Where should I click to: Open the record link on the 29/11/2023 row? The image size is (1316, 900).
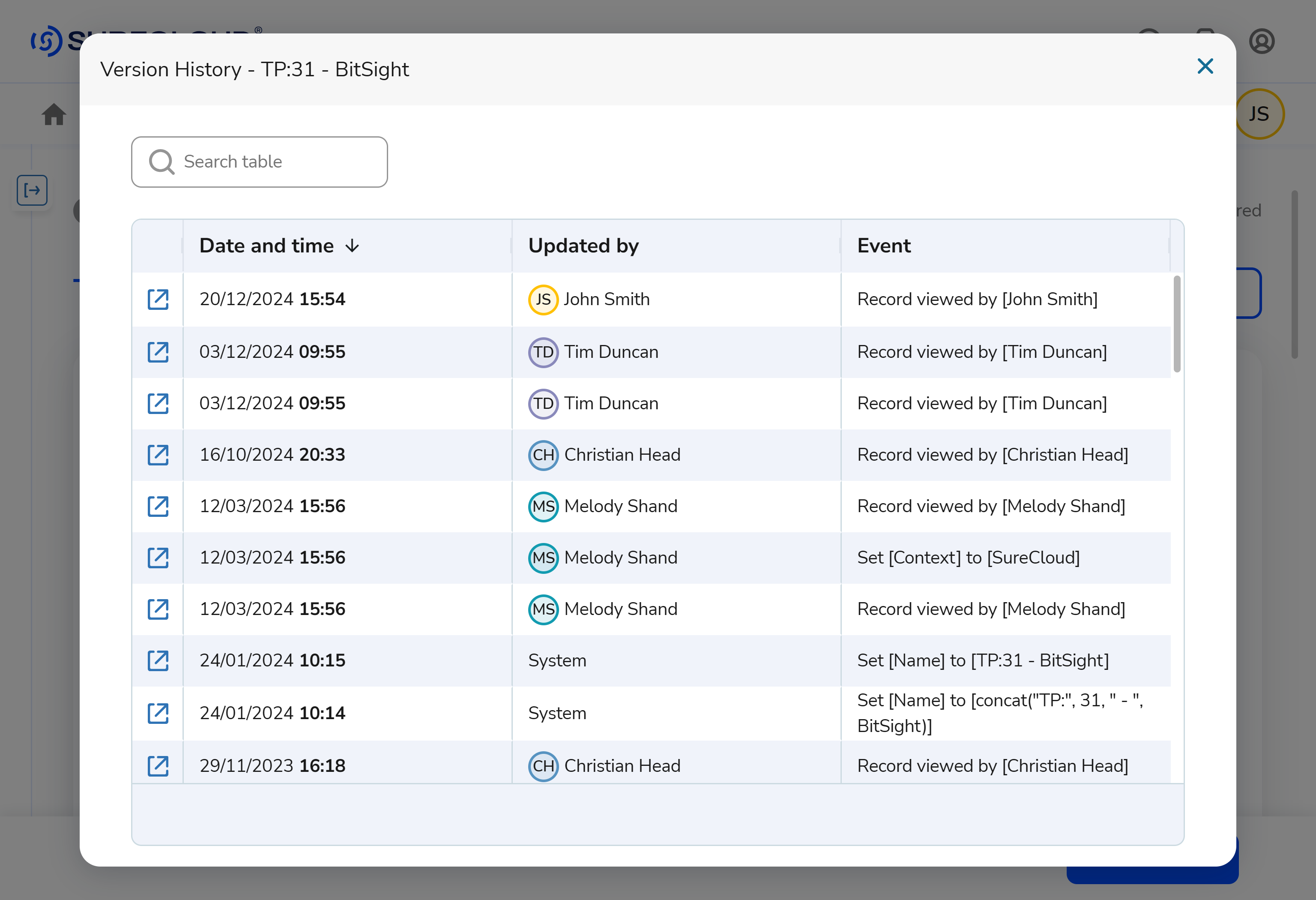click(157, 765)
